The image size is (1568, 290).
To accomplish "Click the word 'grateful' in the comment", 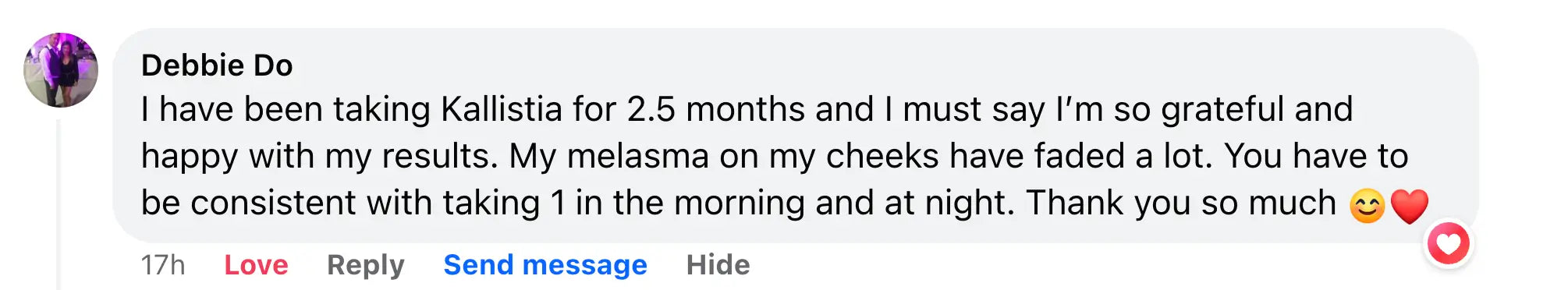I will coord(1222,110).
